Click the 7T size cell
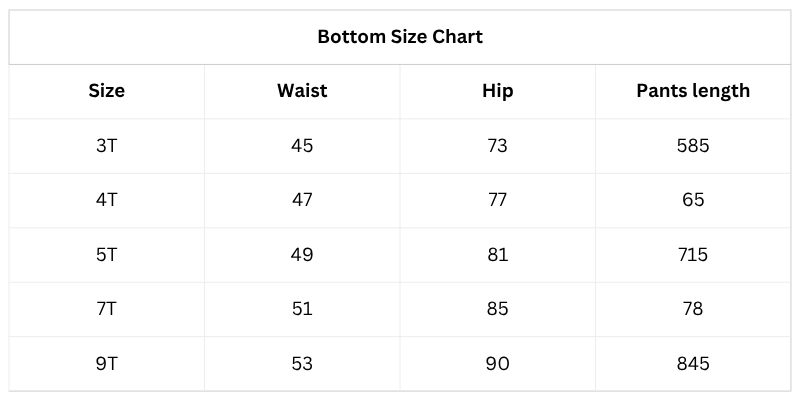 tap(107, 308)
